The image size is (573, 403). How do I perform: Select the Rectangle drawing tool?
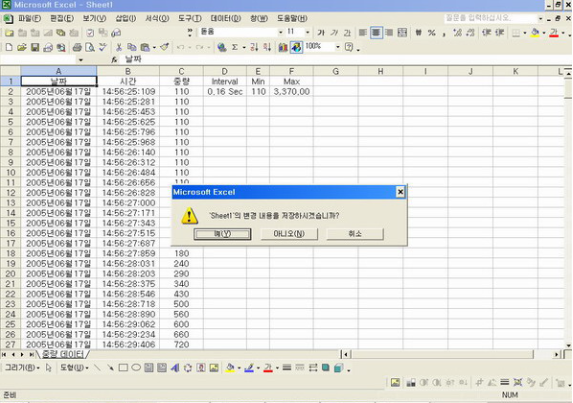point(123,368)
